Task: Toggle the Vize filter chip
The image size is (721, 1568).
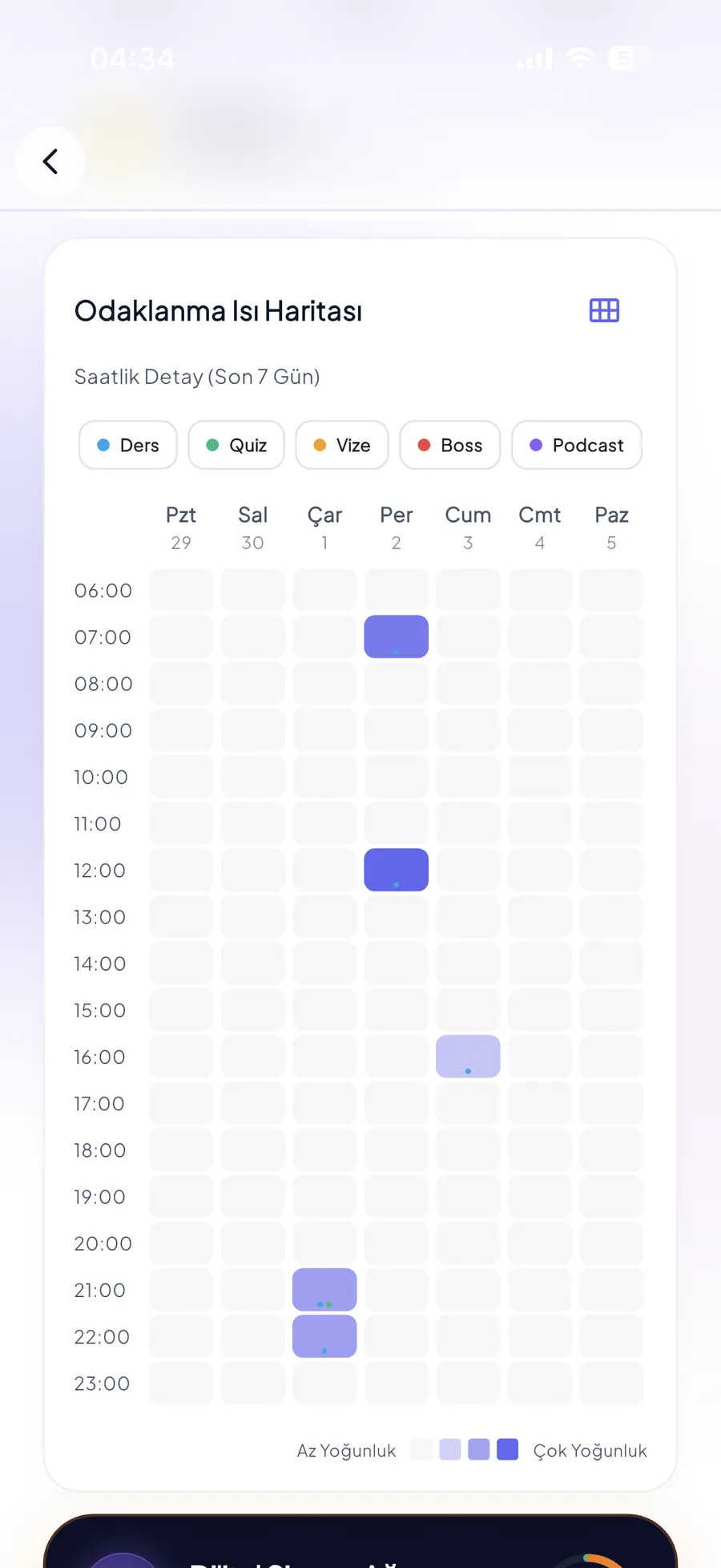Action: click(342, 445)
